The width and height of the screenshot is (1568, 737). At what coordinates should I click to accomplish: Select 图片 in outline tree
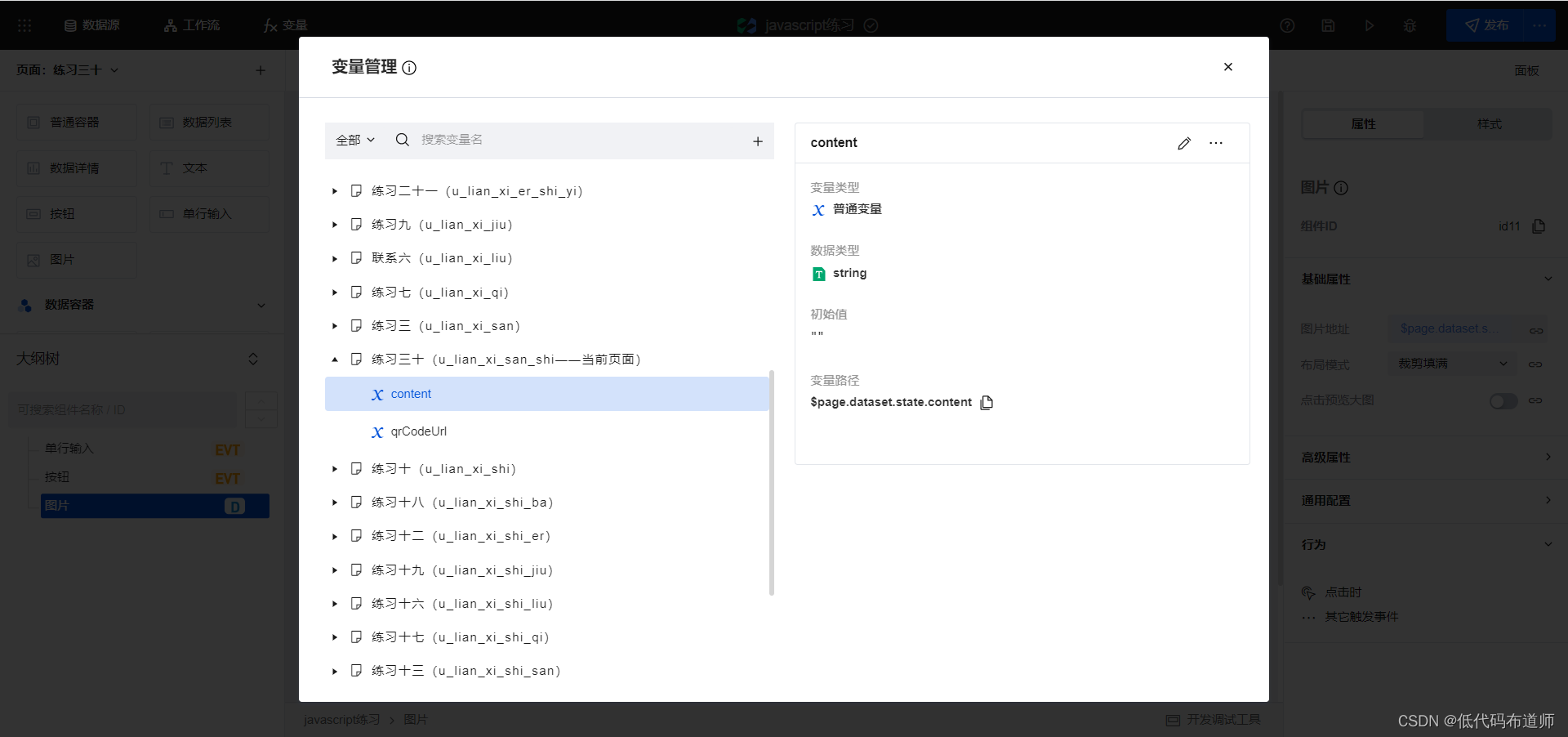click(x=155, y=506)
